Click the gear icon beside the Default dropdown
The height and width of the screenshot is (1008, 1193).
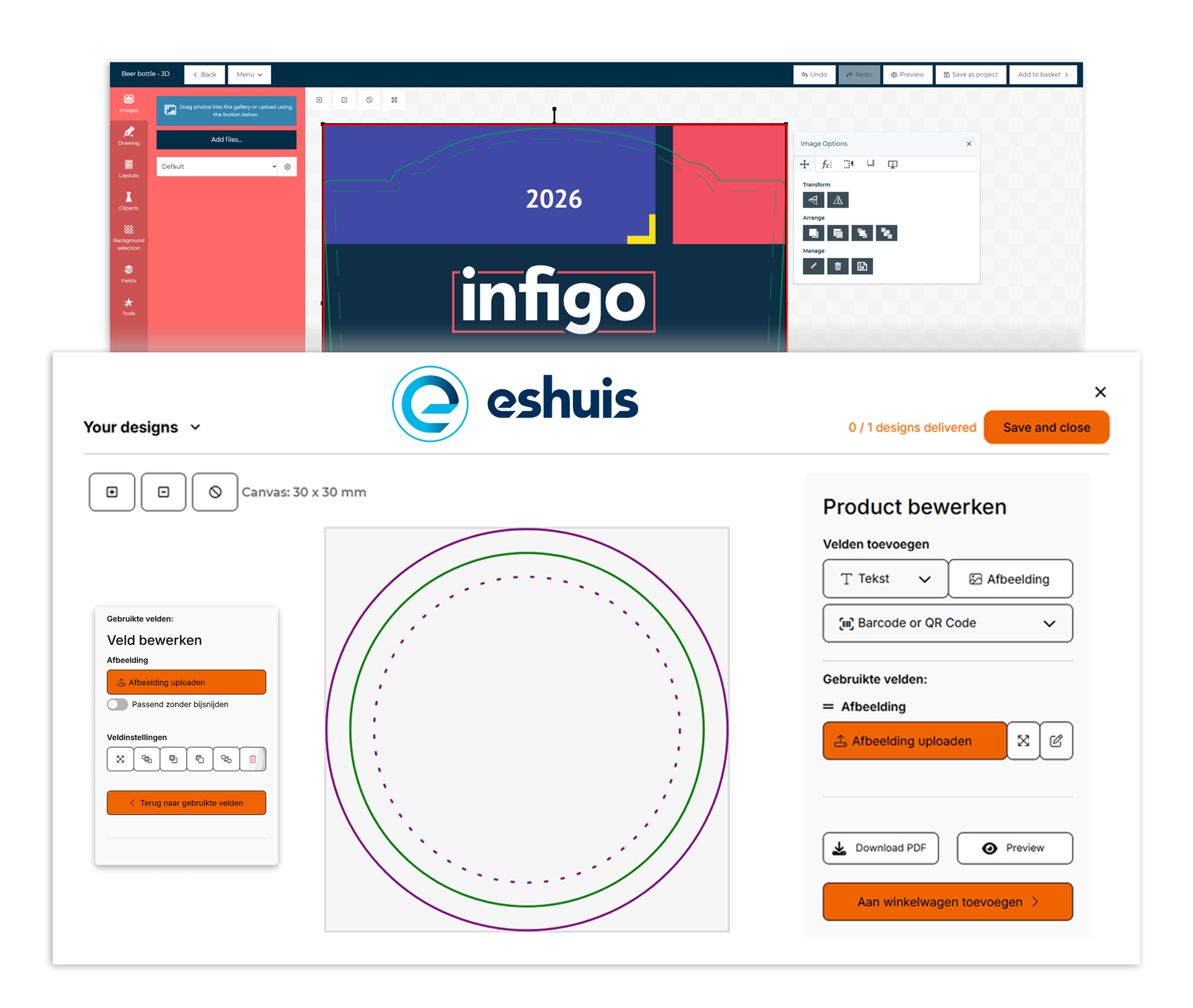click(288, 167)
